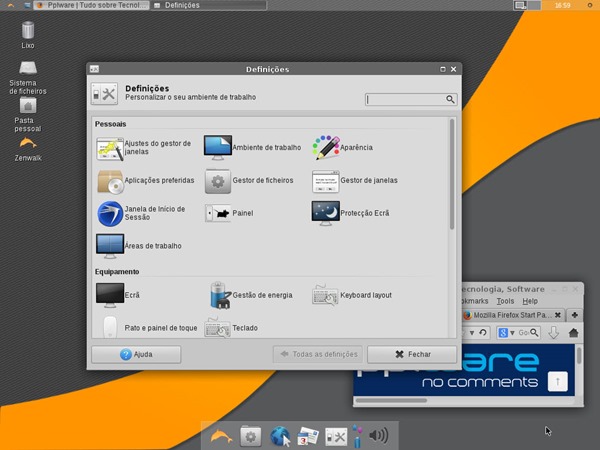
Task: Click the Lixo trash desktop icon
Action: (28, 35)
